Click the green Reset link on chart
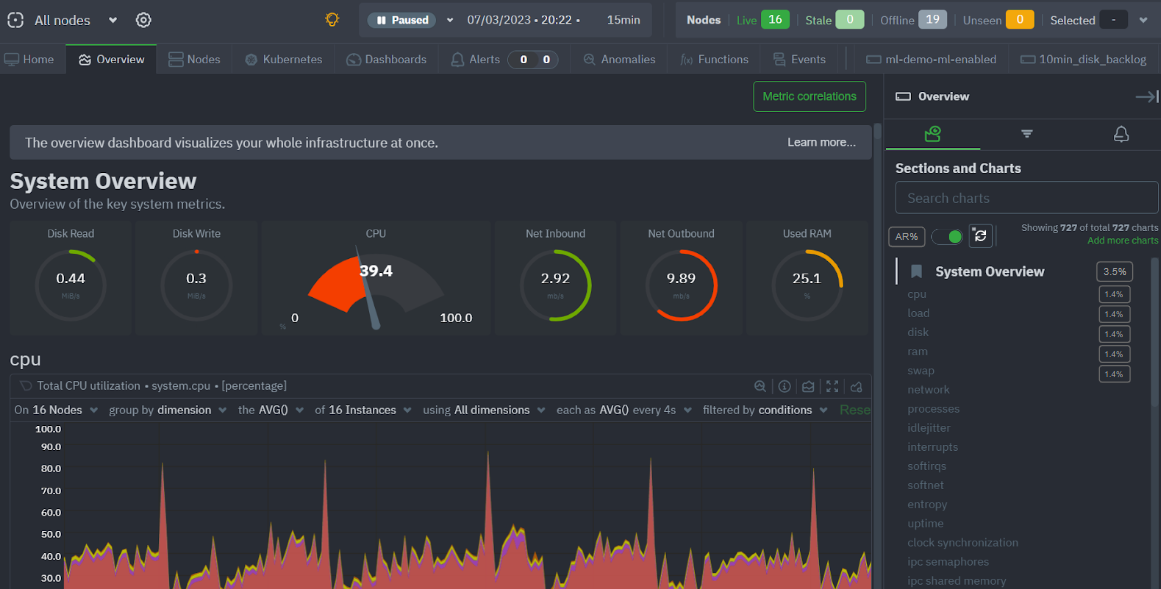Screen dimensions: 1161x589 854,410
